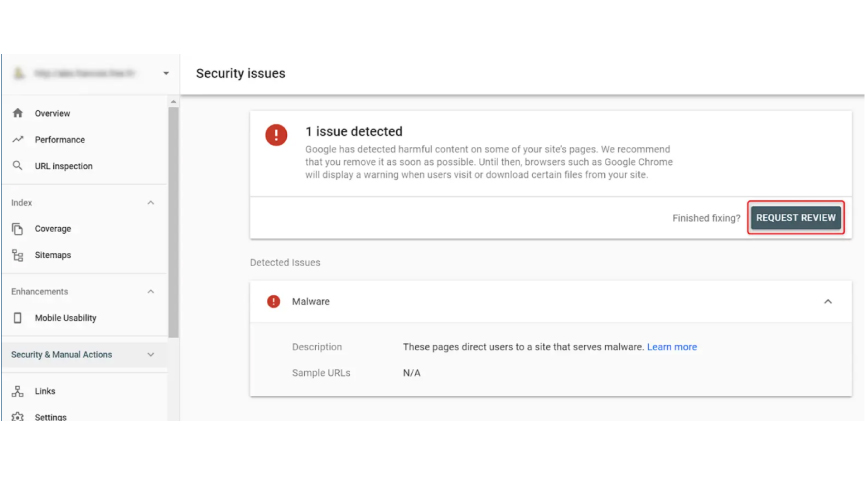Image resolution: width=866 pixels, height=488 pixels.
Task: Open the Sitemaps tree icon
Action: pyautogui.click(x=18, y=255)
